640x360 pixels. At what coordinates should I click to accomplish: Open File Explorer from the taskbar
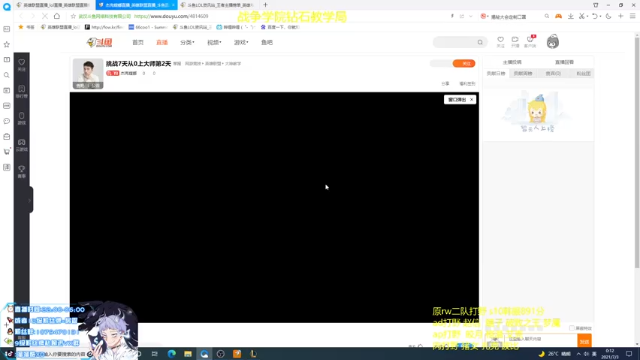(188, 354)
